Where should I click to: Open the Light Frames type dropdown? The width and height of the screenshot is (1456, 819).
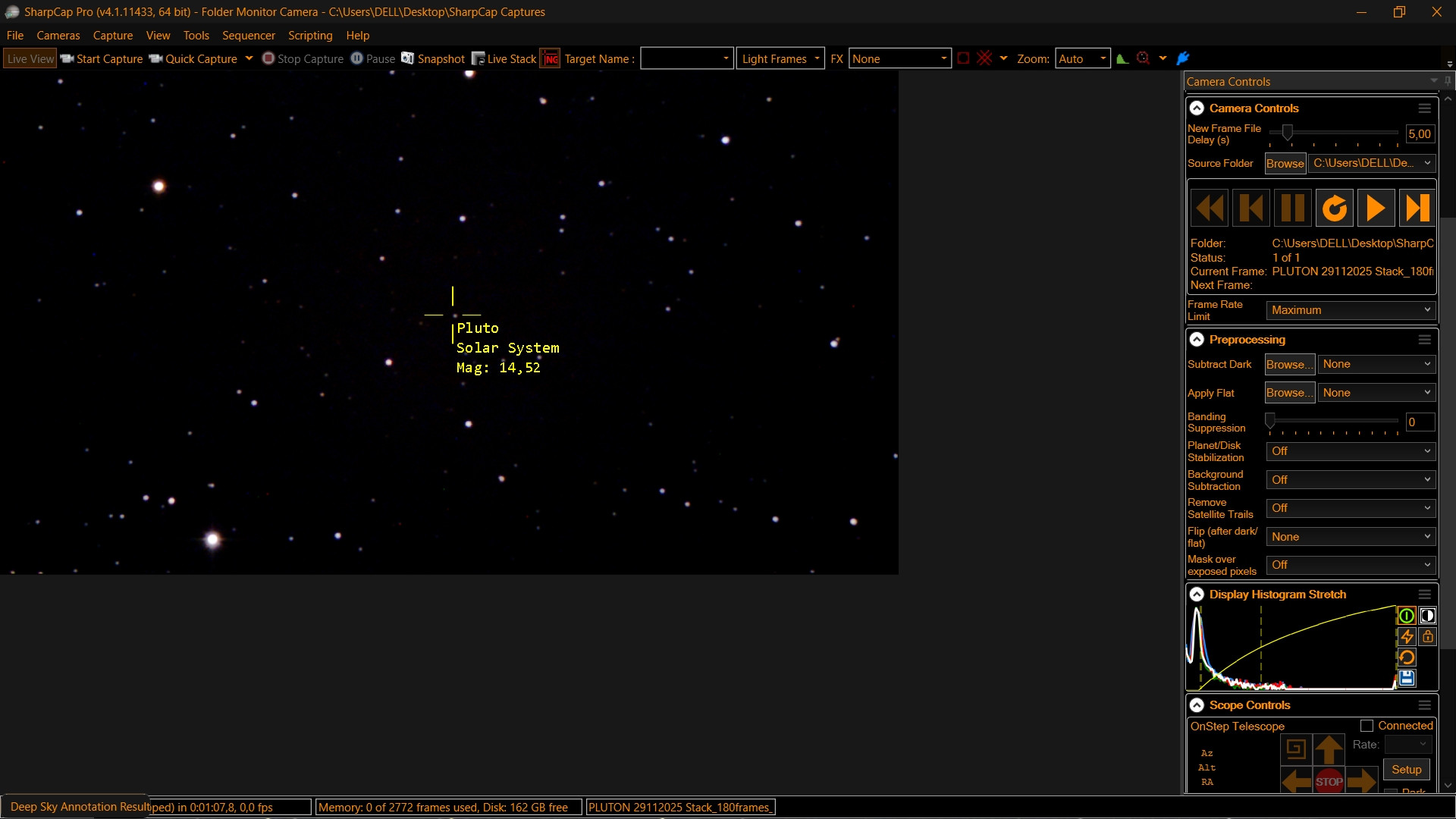(x=780, y=58)
